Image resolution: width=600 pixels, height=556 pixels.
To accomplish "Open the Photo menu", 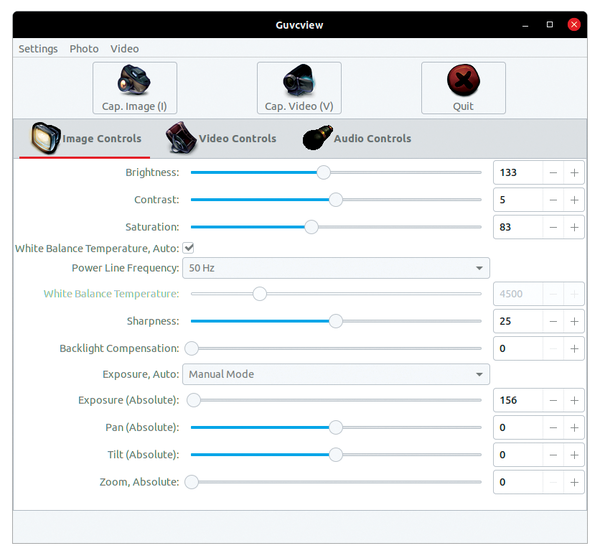I will [x=84, y=49].
